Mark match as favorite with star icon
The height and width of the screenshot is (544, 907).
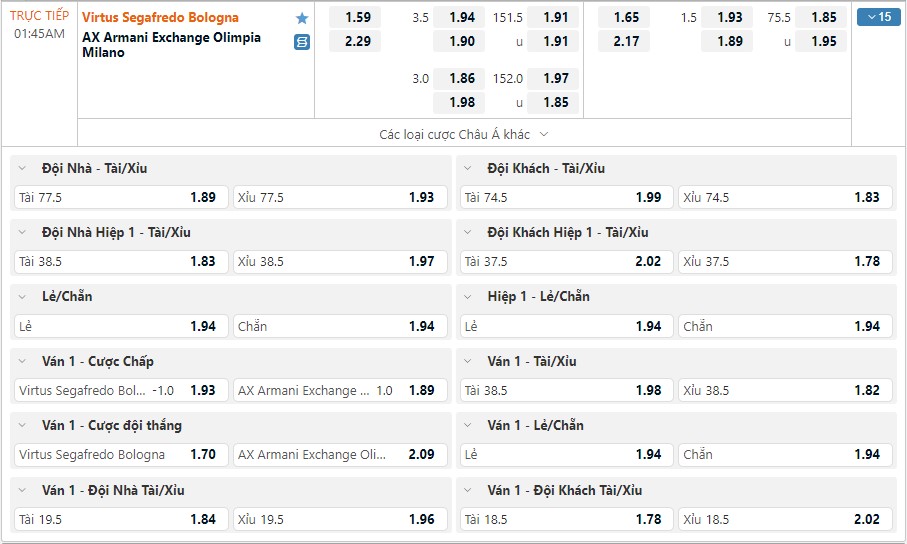click(x=302, y=18)
